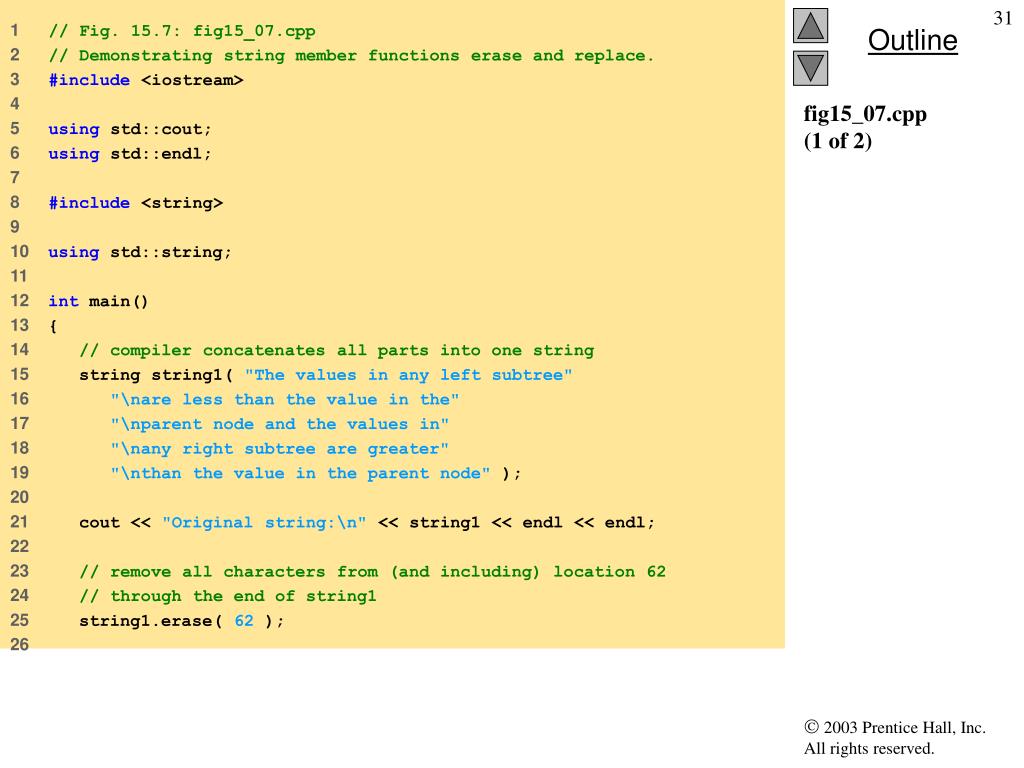Click the down triangle navigation button
The height and width of the screenshot is (768, 1024).
point(810,69)
